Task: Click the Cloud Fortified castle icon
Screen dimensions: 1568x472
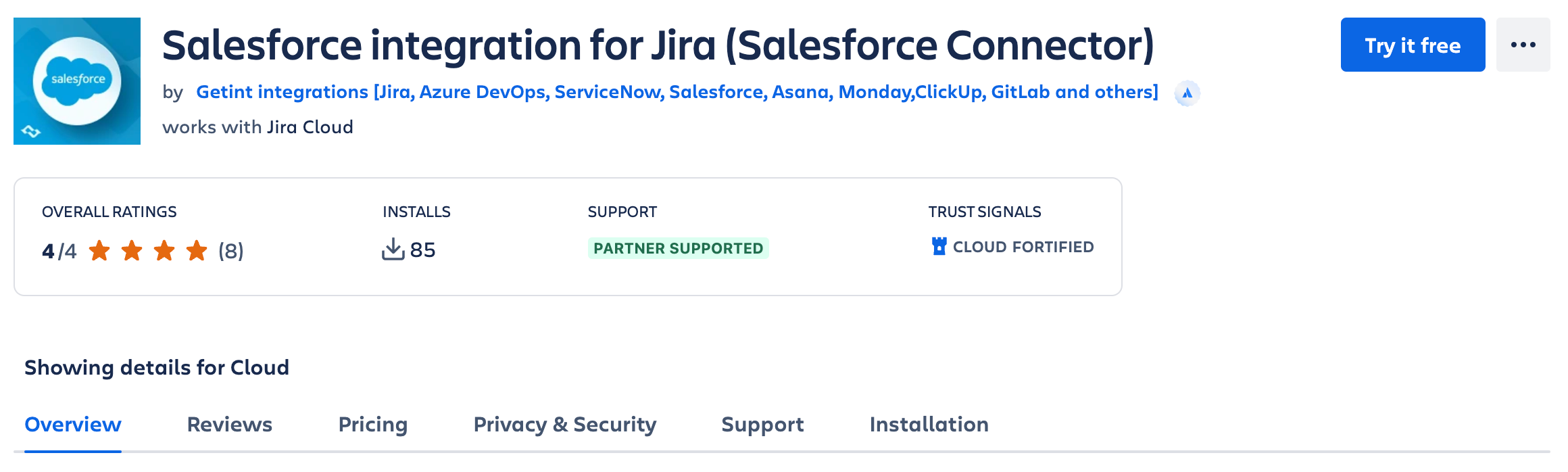Action: click(x=939, y=246)
